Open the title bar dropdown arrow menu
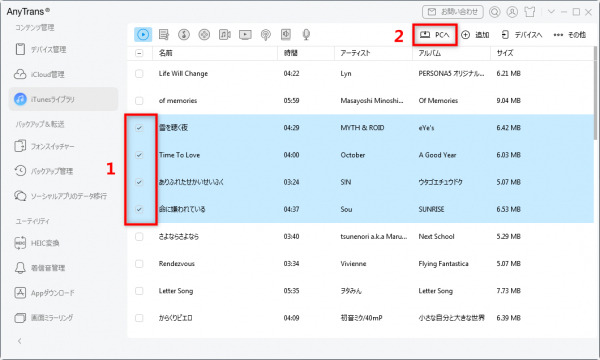This screenshot has width=600, height=360. 551,12
